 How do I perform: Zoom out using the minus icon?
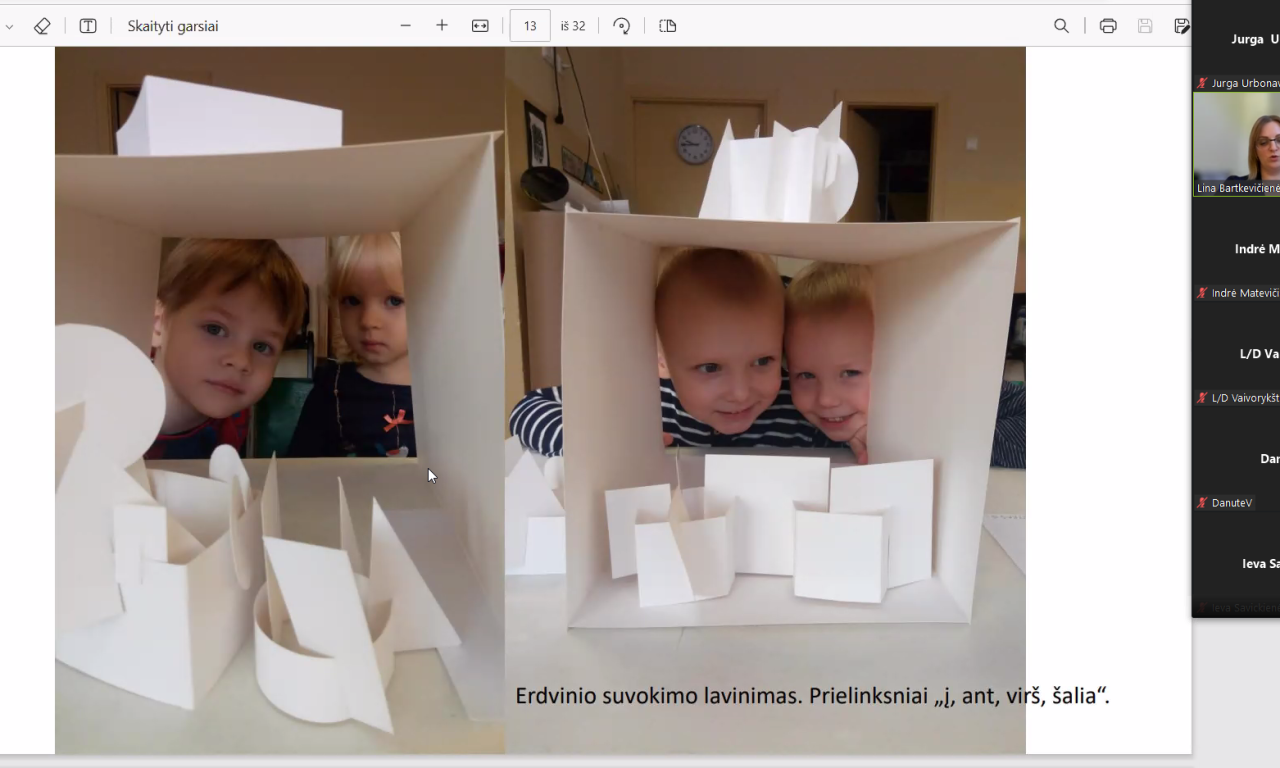click(x=405, y=26)
